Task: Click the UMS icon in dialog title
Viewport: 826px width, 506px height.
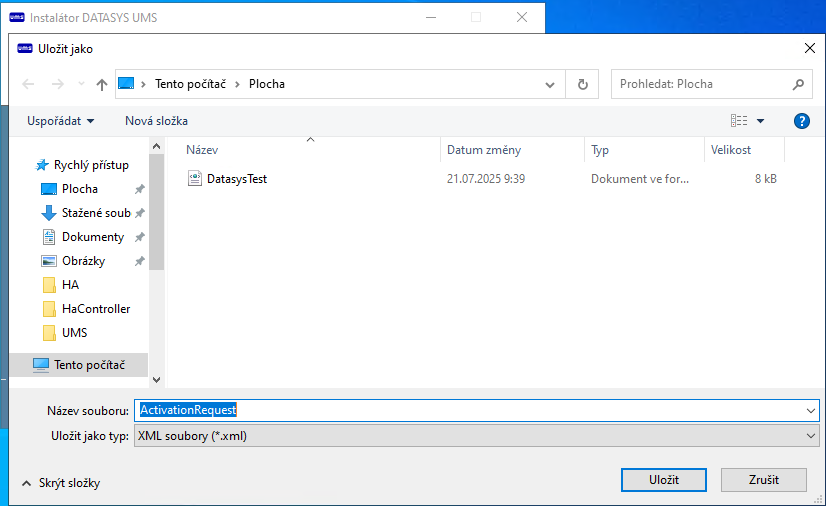Action: pos(25,48)
